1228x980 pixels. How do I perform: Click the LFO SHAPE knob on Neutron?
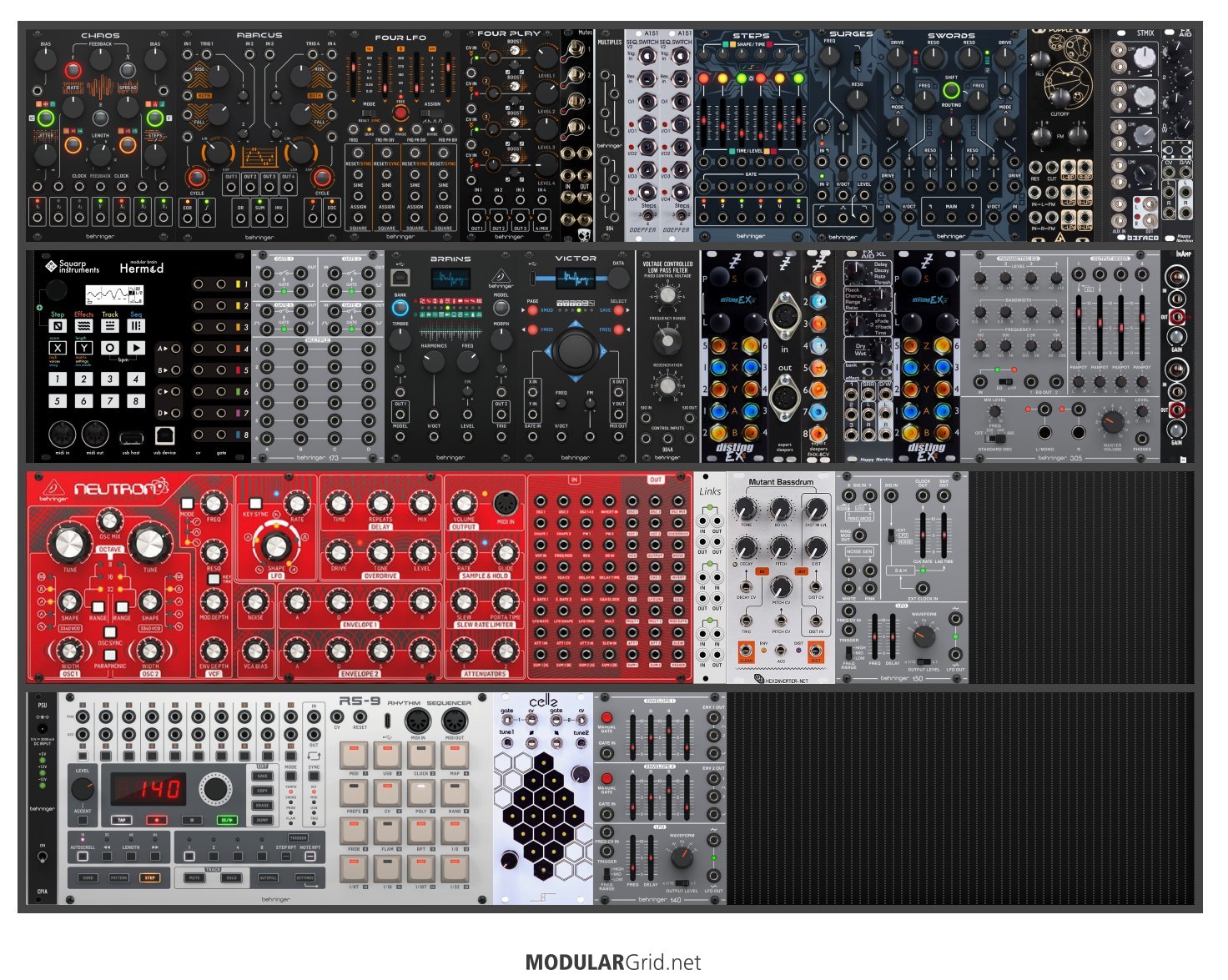[x=275, y=546]
